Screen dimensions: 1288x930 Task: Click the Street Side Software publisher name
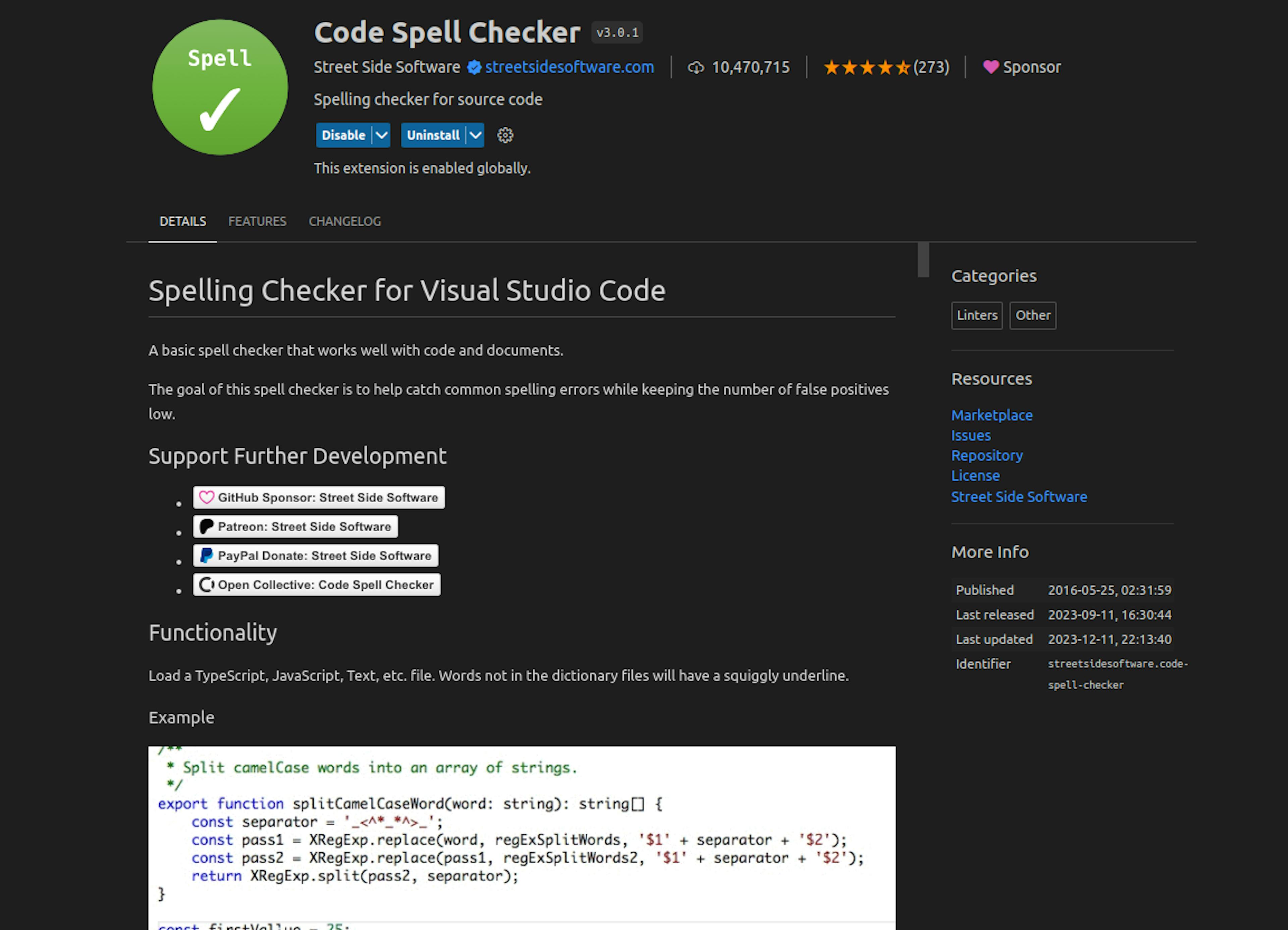(x=387, y=67)
